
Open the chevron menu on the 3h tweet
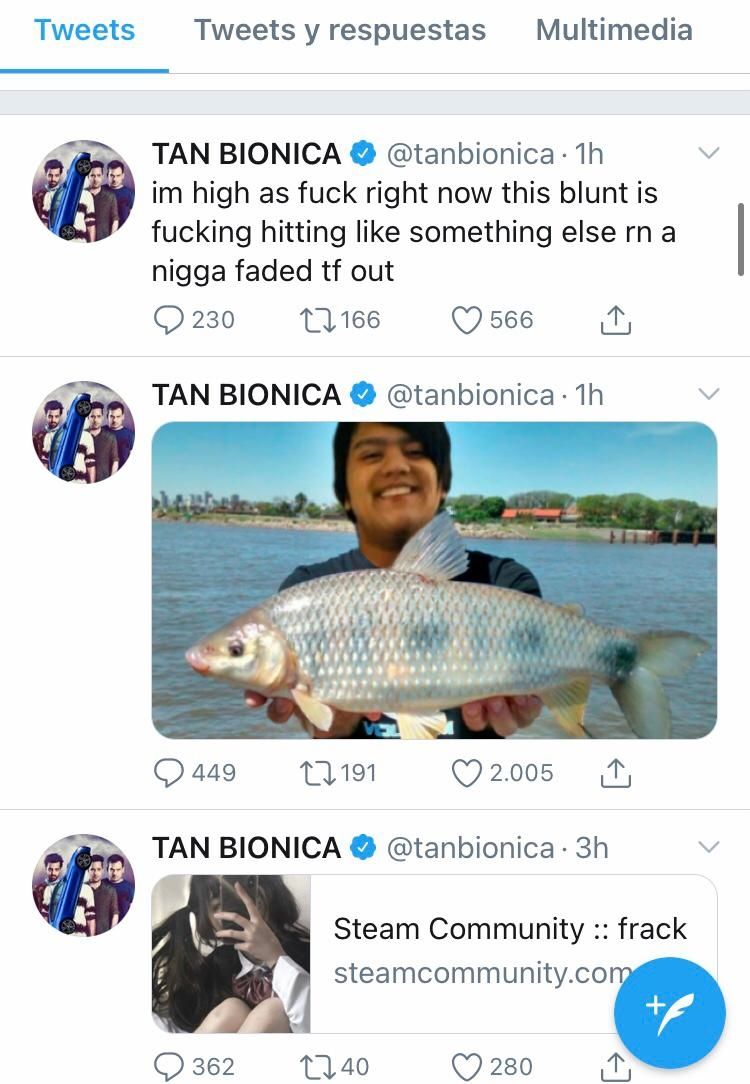[x=708, y=848]
